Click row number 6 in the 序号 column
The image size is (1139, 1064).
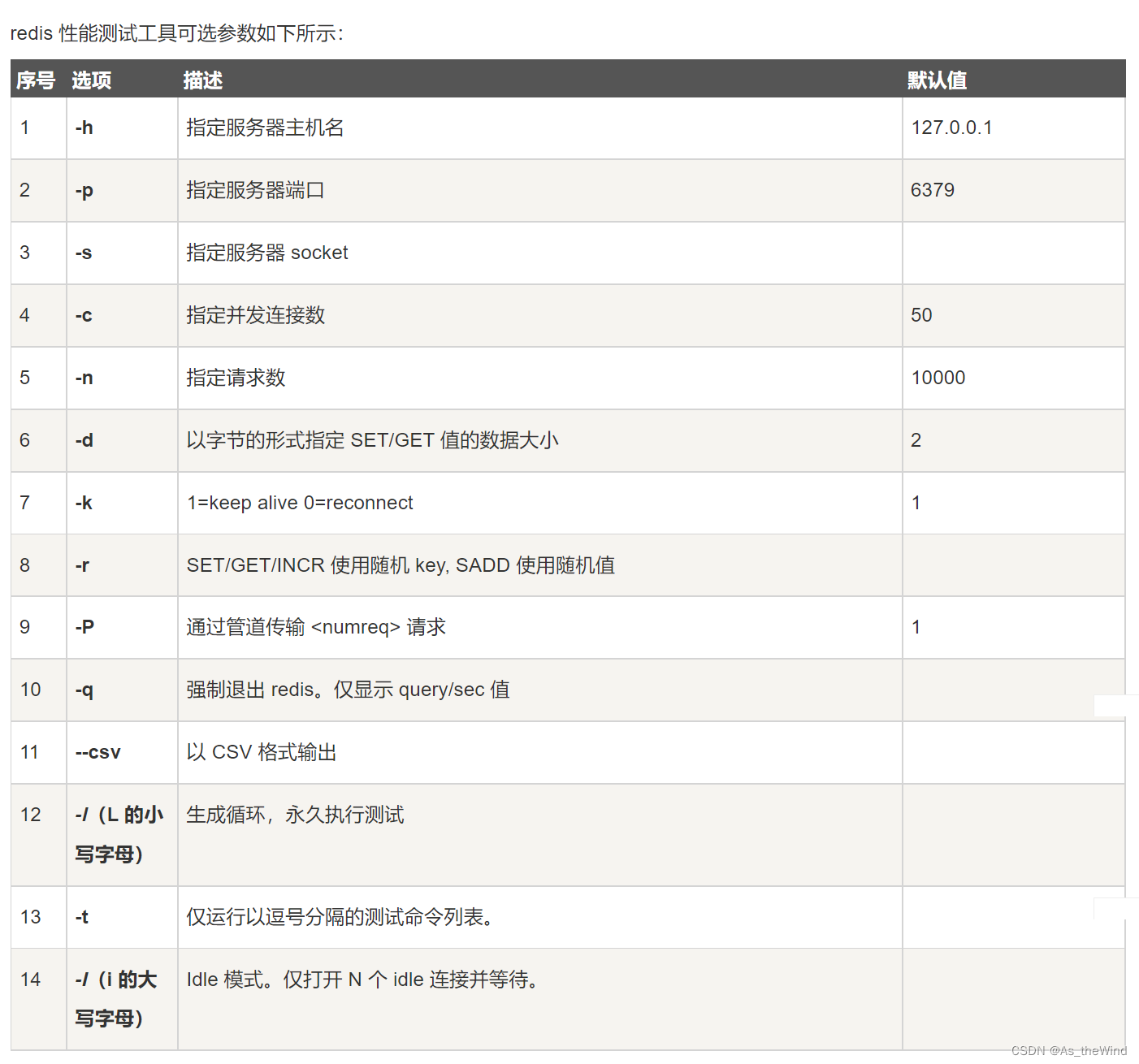[x=25, y=440]
